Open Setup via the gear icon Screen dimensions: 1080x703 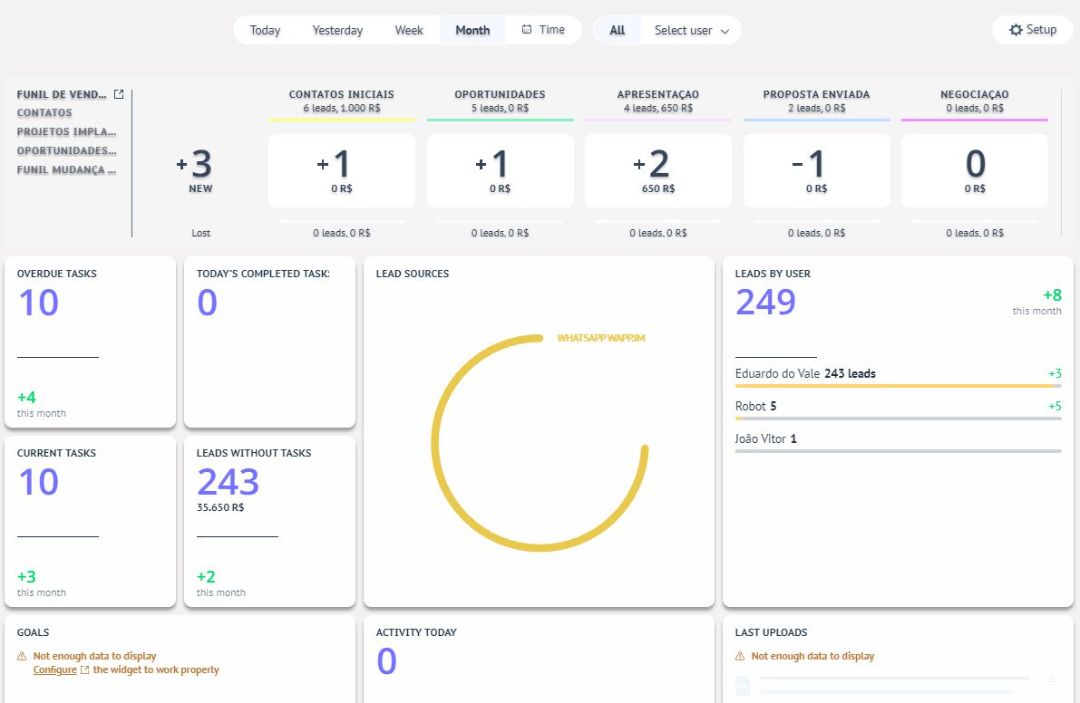pyautogui.click(x=1015, y=30)
